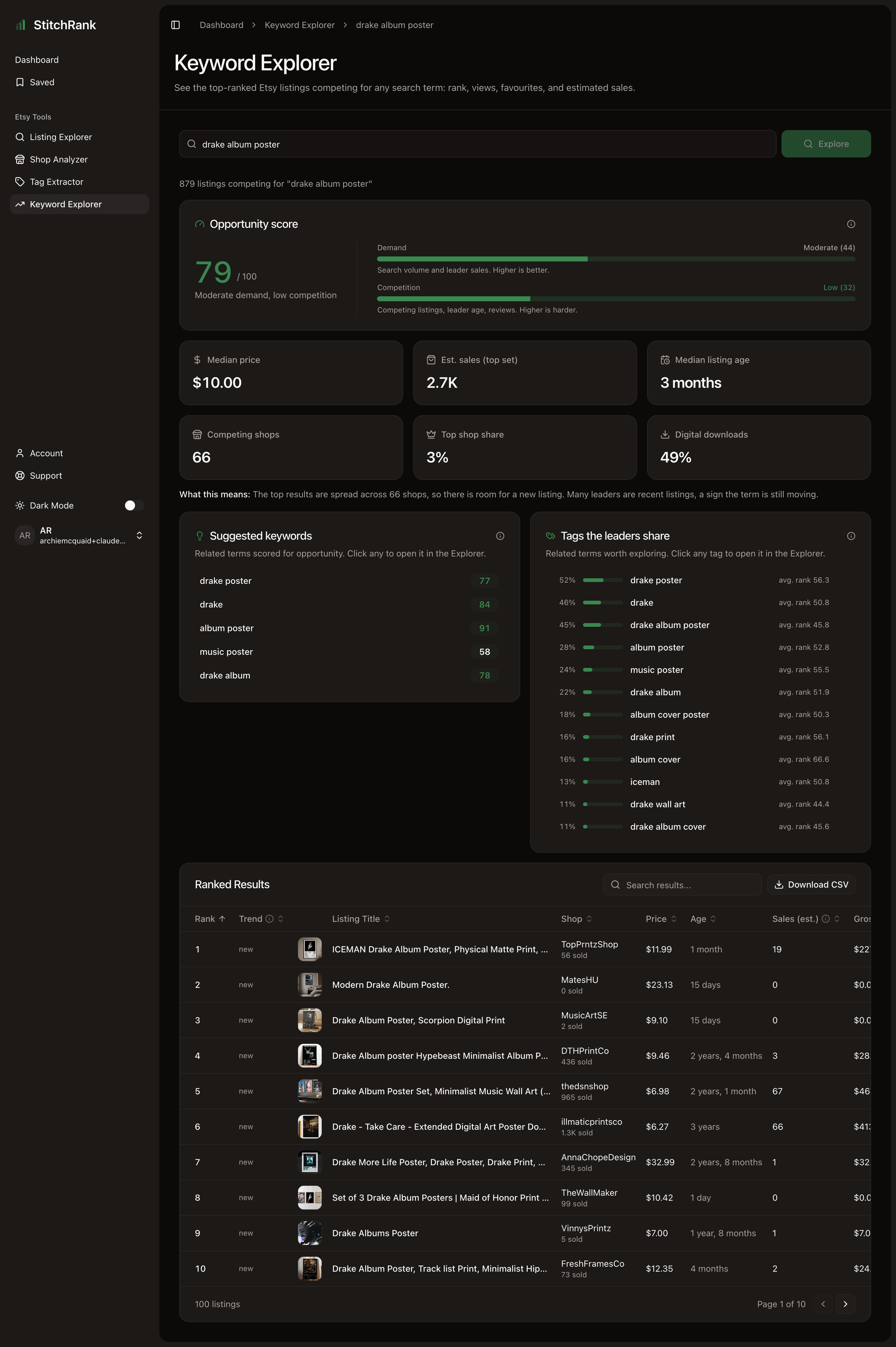Click Keyword Explorer breadcrumb link

tap(299, 25)
